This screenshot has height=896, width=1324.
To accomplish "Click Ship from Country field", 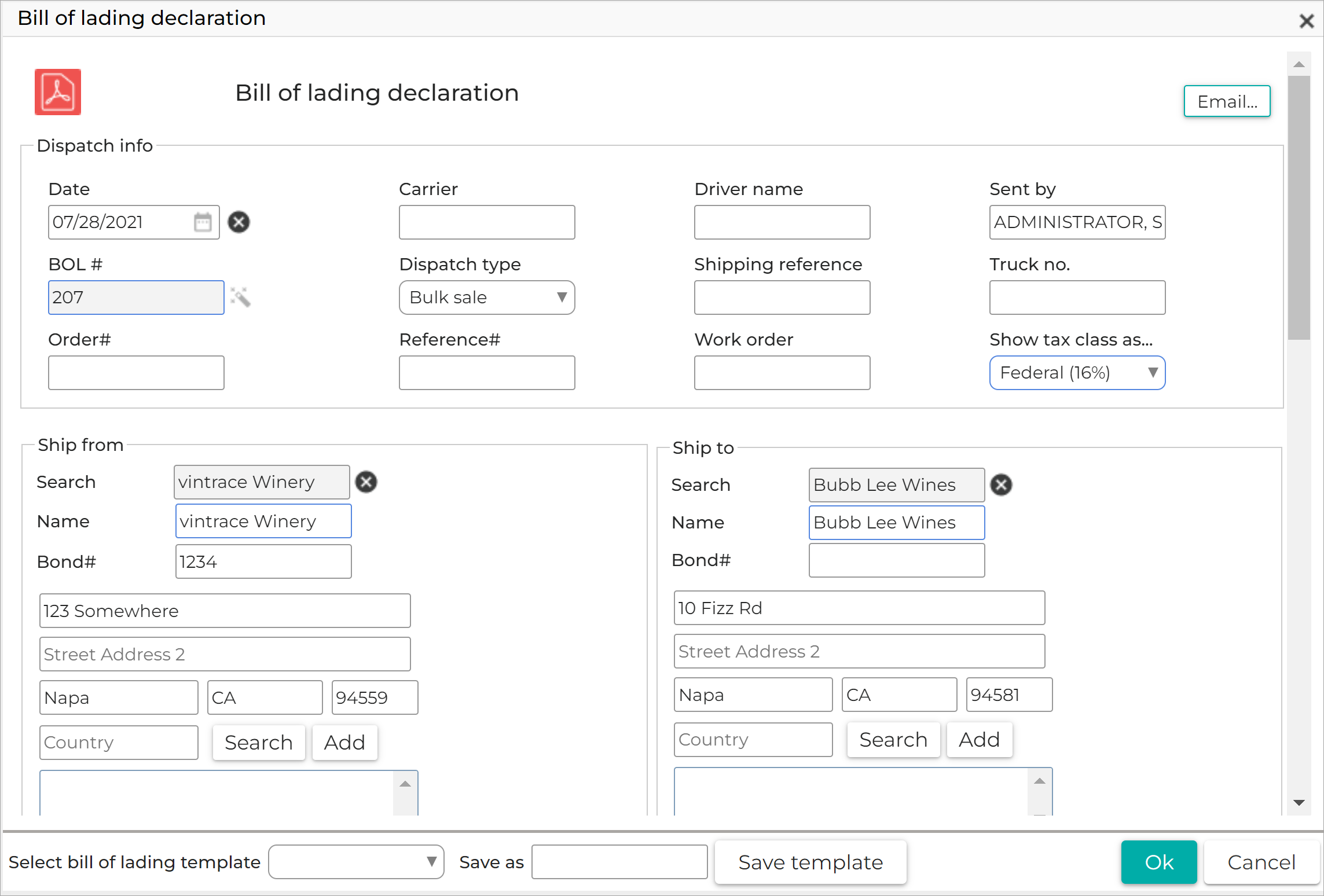I will coord(119,743).
